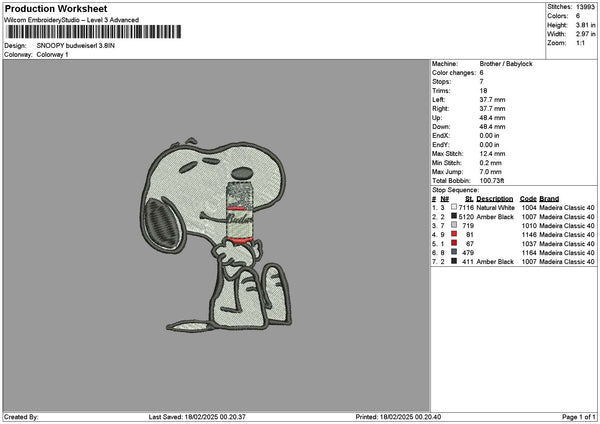Click the Natural White color swatch in stop 1
Image resolution: width=600 pixels, height=424 pixels.
454,207
